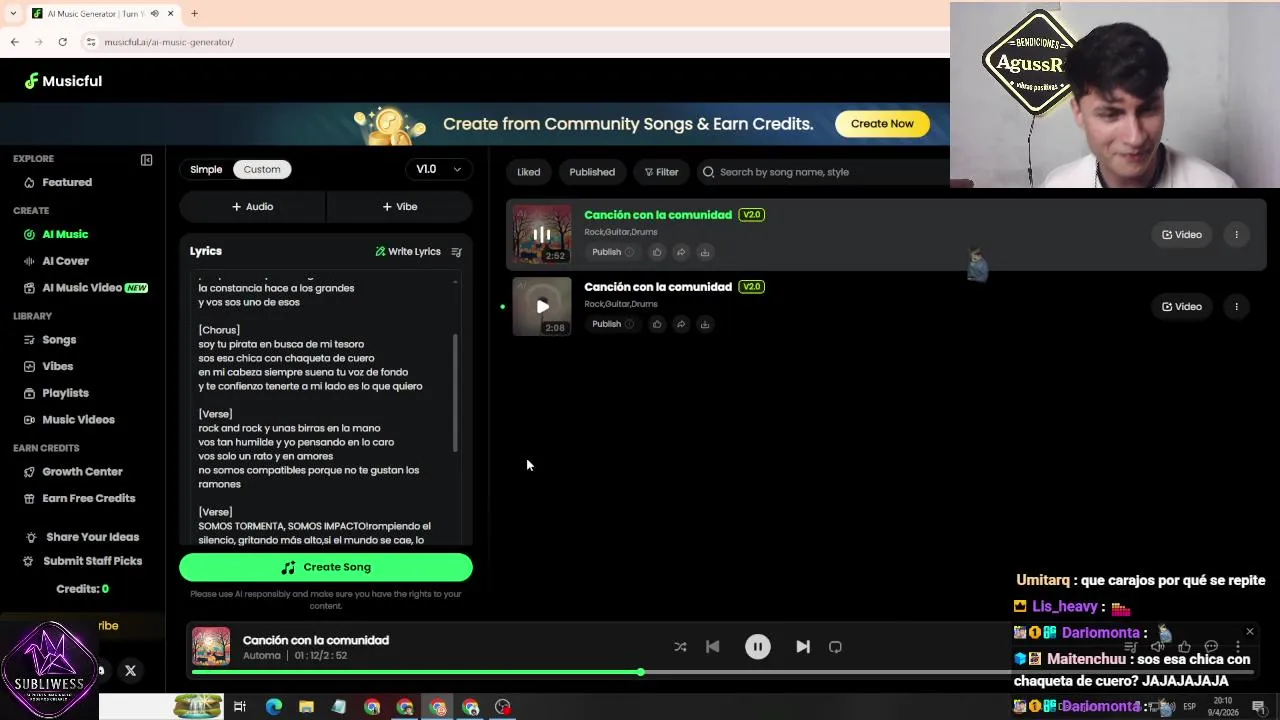This screenshot has width=1280, height=720.
Task: Switch to Simple mode
Action: pos(206,169)
